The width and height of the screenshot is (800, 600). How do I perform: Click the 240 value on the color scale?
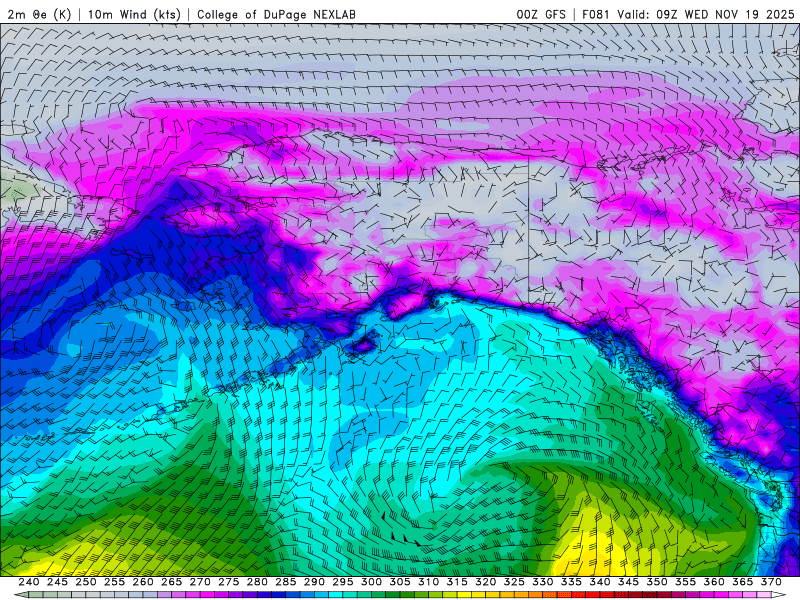(29, 582)
